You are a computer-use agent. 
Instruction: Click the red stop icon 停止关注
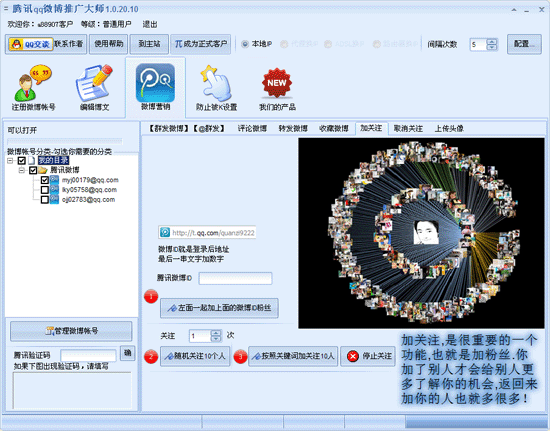click(353, 356)
